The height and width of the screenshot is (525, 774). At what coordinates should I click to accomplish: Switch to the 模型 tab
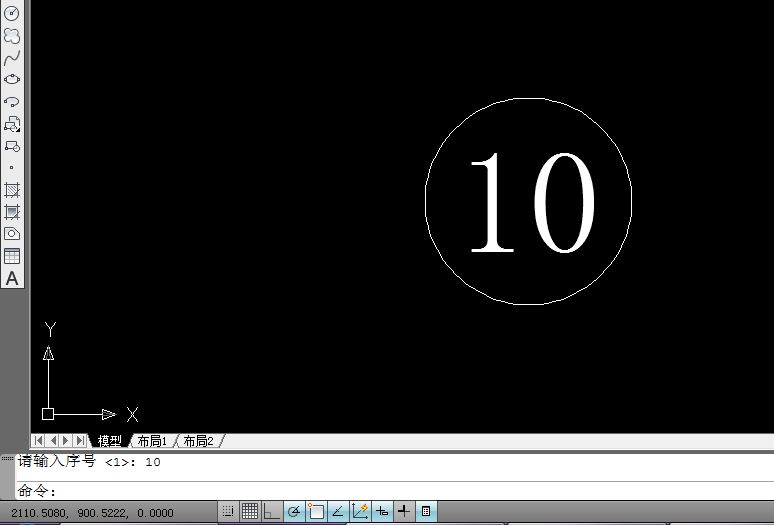pos(110,441)
